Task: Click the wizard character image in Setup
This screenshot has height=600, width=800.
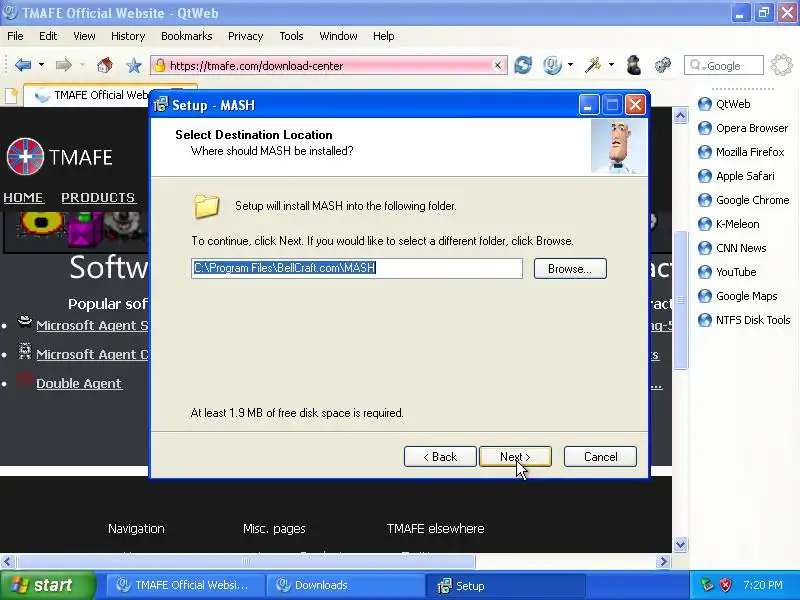Action: click(x=618, y=147)
